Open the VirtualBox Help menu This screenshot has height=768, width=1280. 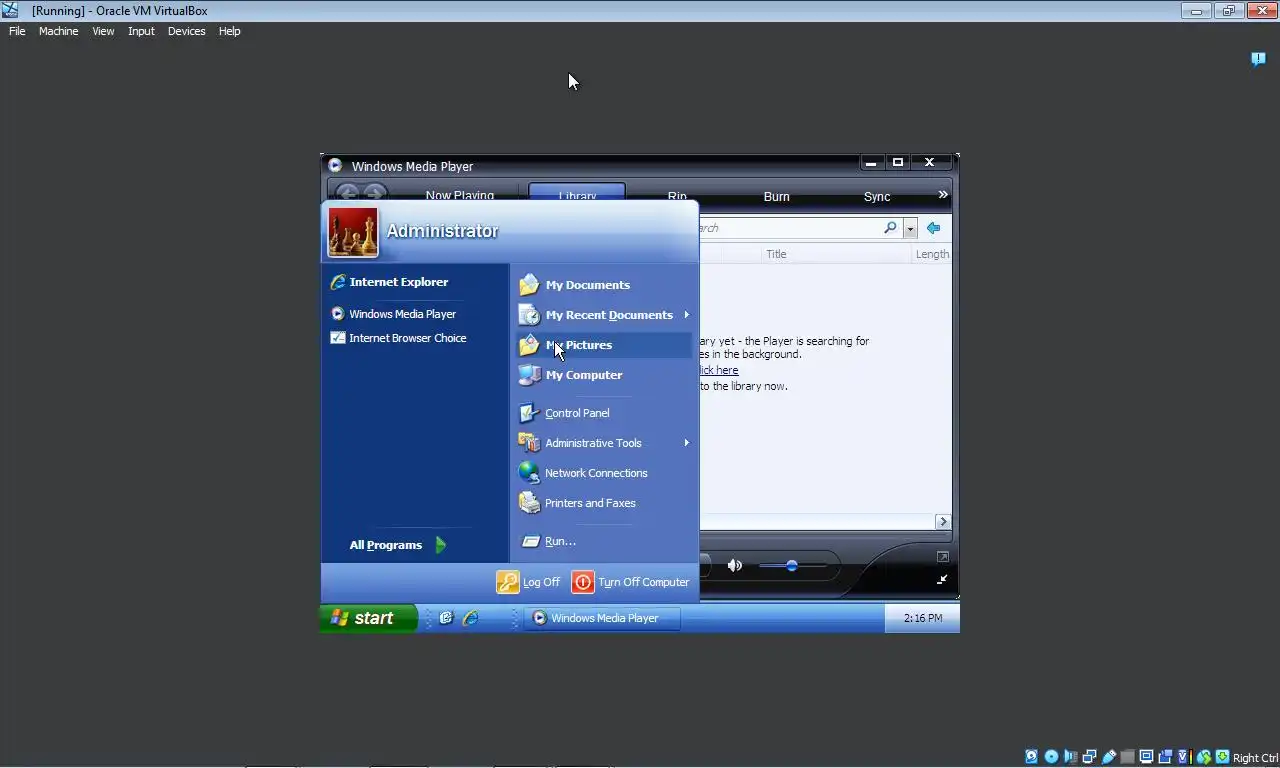click(229, 31)
